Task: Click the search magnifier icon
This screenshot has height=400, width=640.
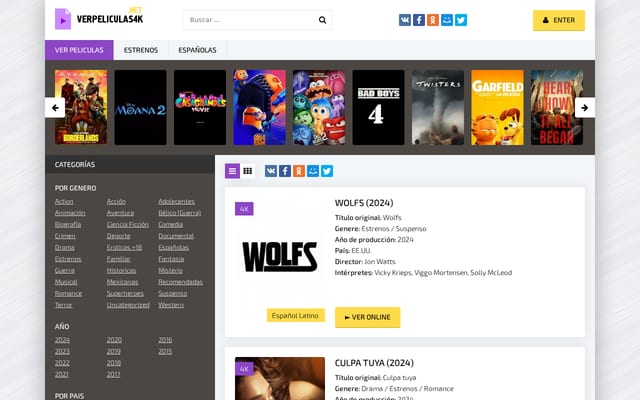Action: 322,20
